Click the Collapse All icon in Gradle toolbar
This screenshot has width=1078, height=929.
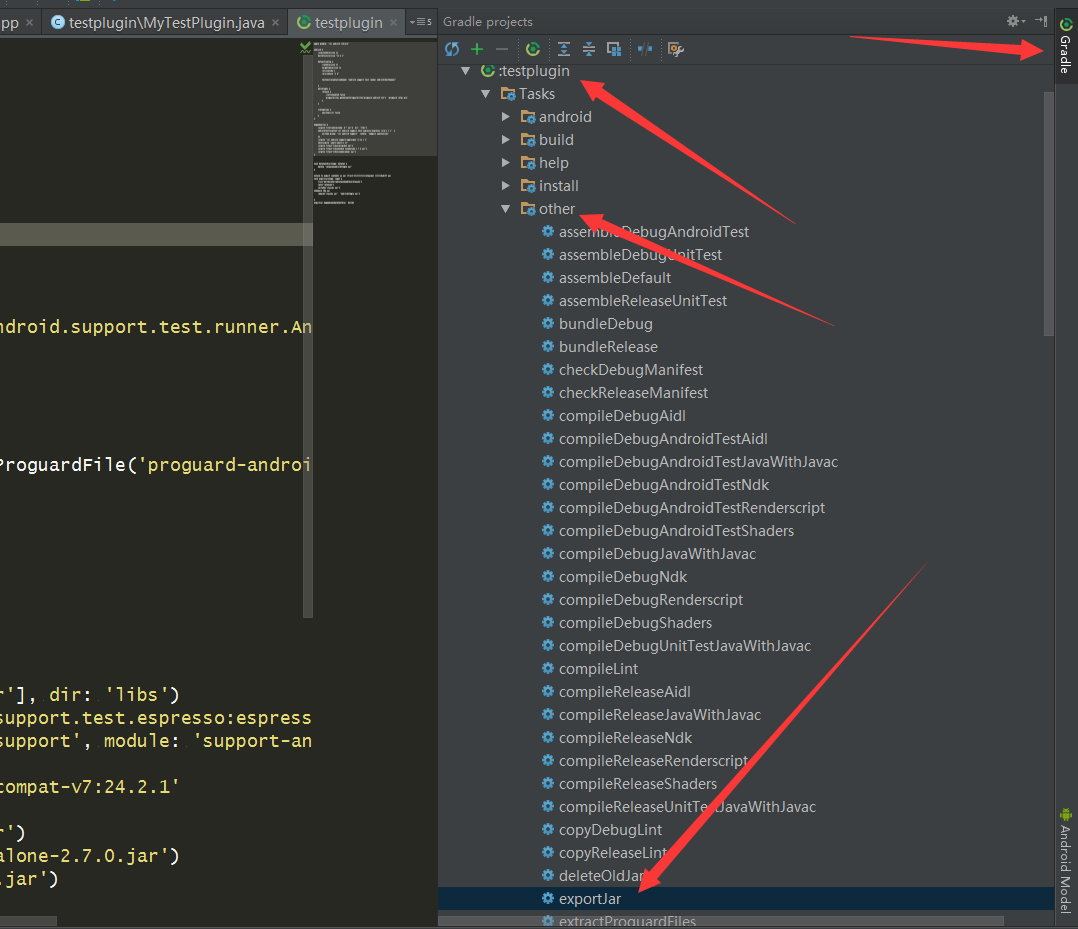pyautogui.click(x=589, y=49)
